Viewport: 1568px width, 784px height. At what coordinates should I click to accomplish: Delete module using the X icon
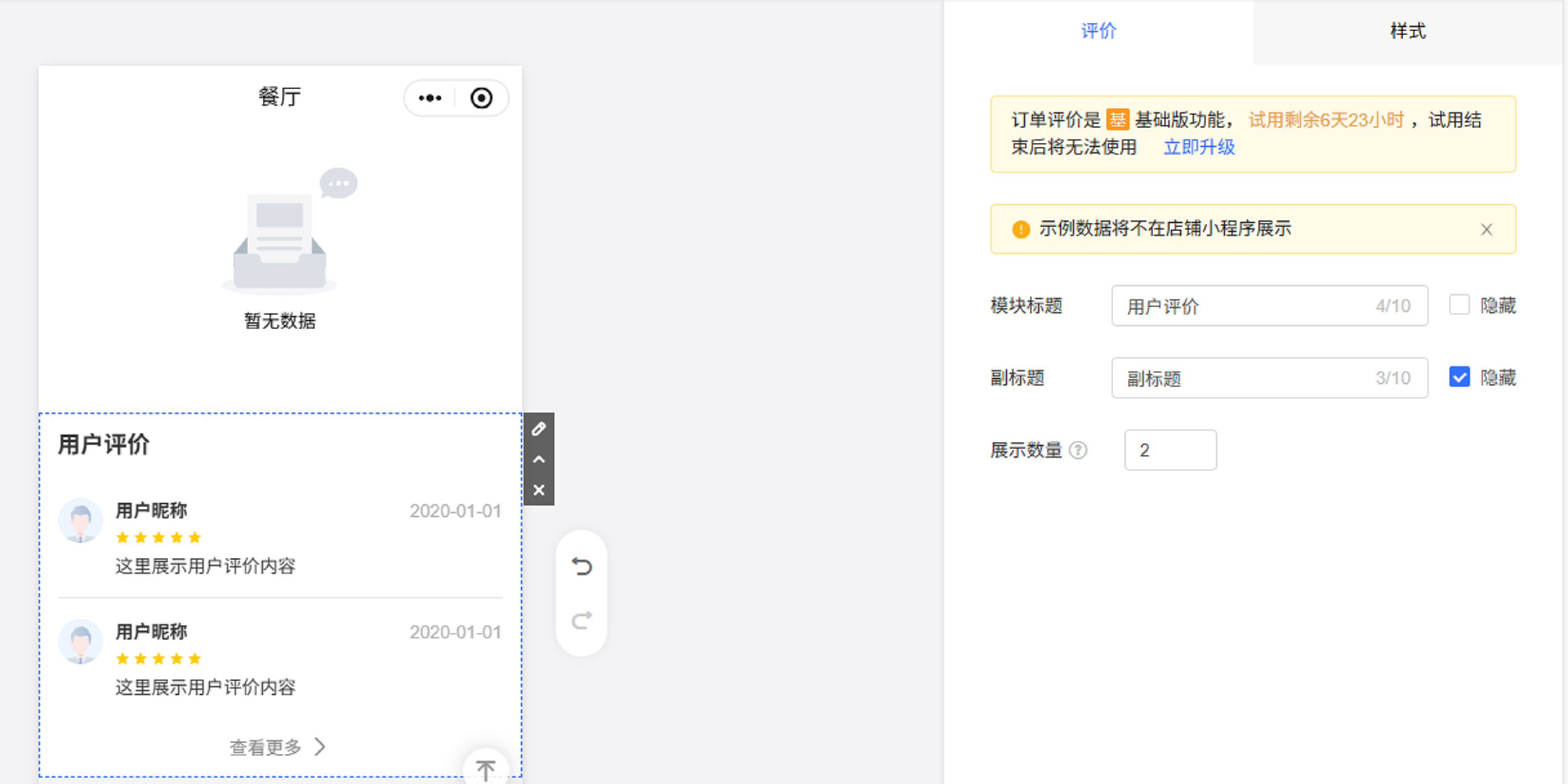pyautogui.click(x=539, y=490)
